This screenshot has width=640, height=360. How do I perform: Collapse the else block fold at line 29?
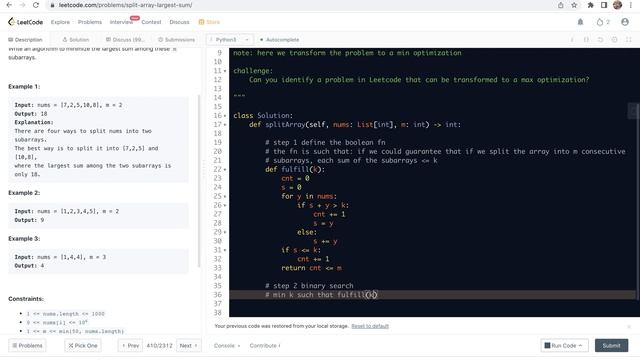pyautogui.click(x=225, y=232)
